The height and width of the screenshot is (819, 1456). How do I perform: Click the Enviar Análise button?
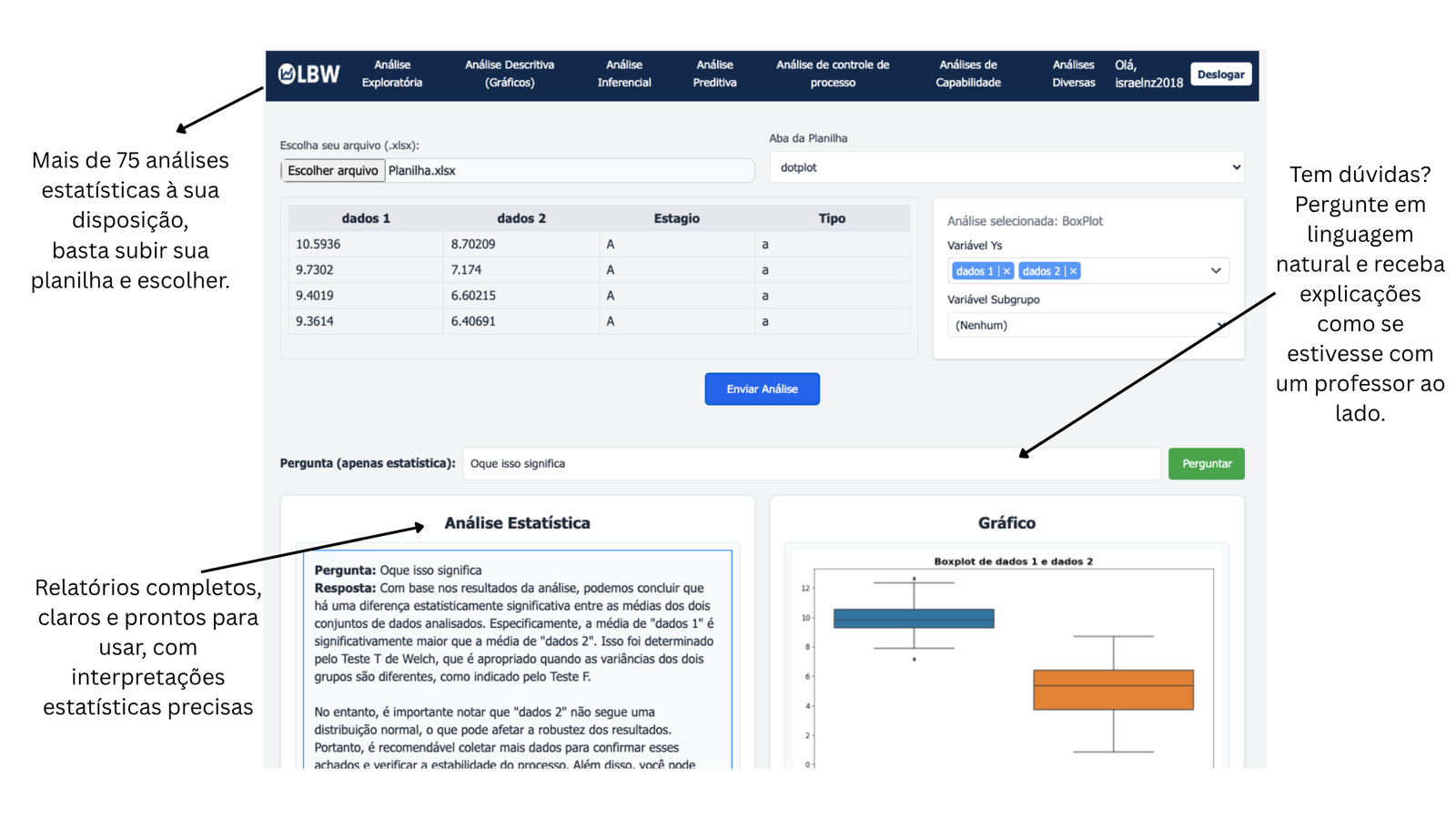coord(762,389)
